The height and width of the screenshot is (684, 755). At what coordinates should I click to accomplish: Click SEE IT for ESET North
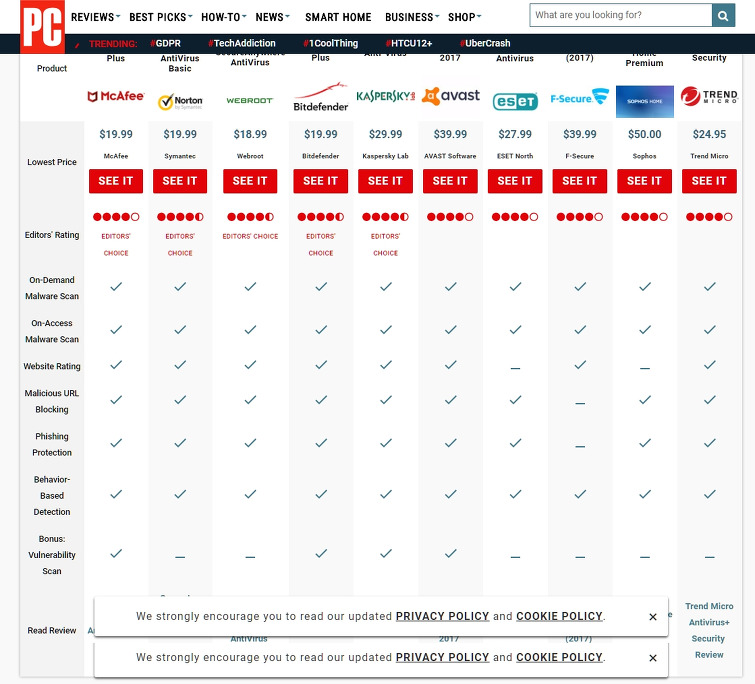(515, 181)
